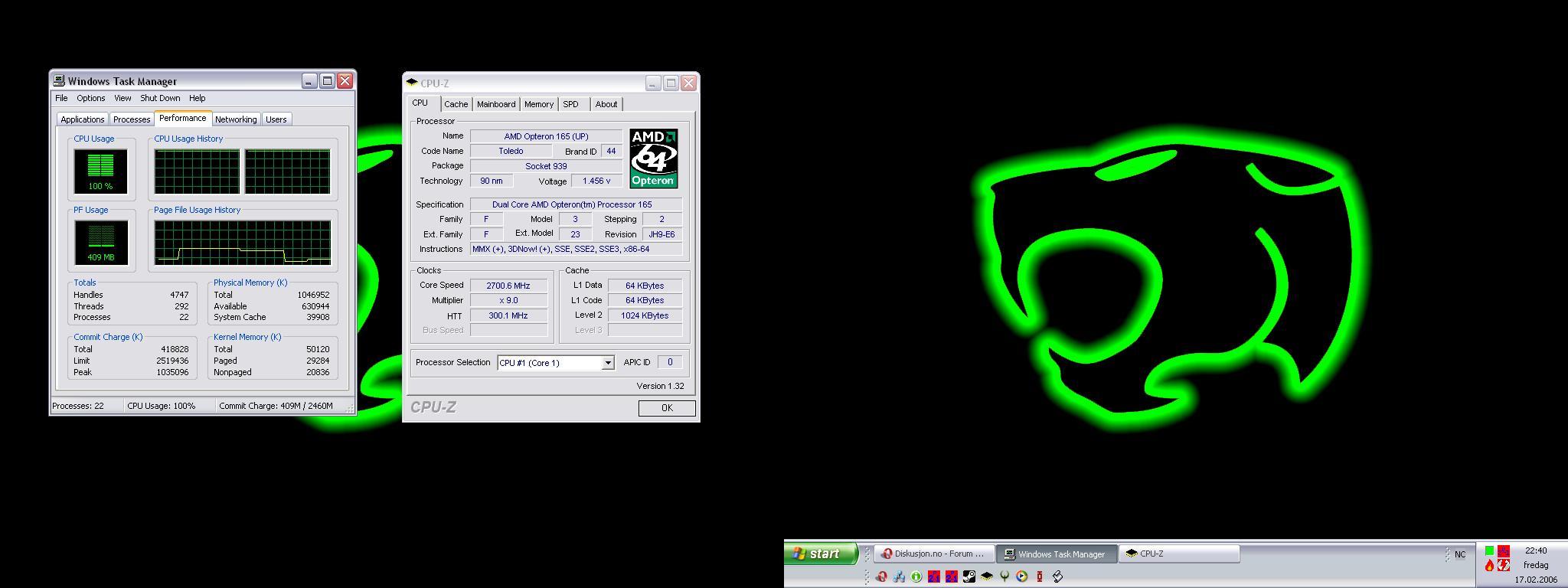The width and height of the screenshot is (1568, 588).
Task: Click the PF Usage 409 MB meter
Action: [100, 242]
